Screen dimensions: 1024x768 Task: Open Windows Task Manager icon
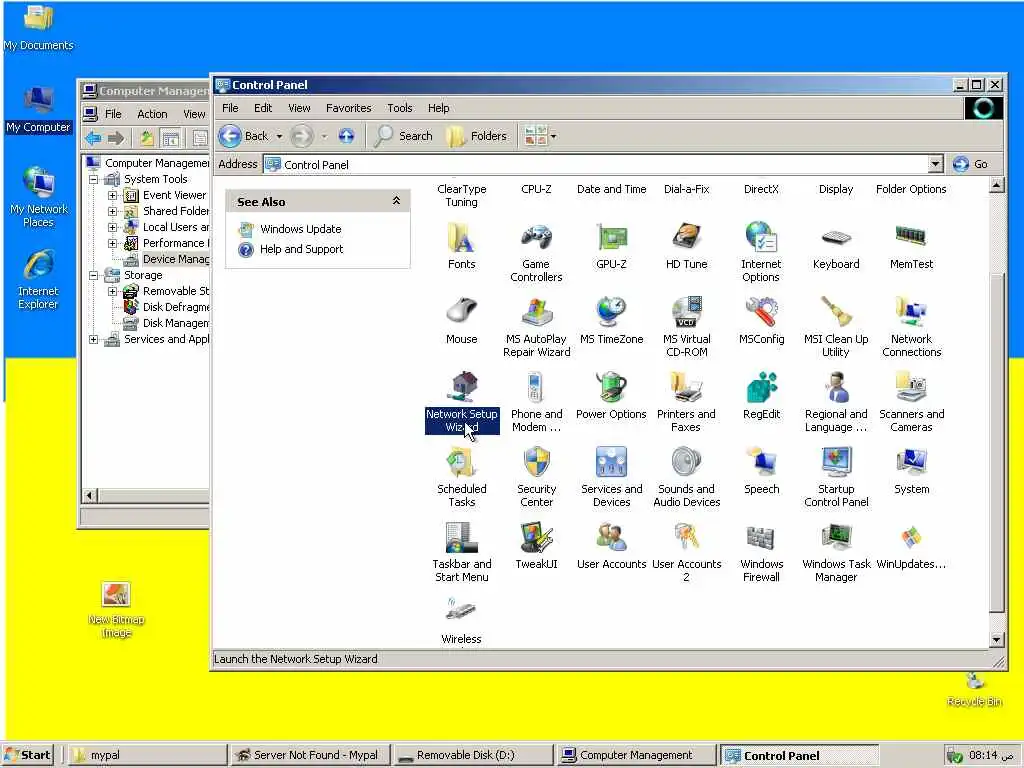pos(836,537)
